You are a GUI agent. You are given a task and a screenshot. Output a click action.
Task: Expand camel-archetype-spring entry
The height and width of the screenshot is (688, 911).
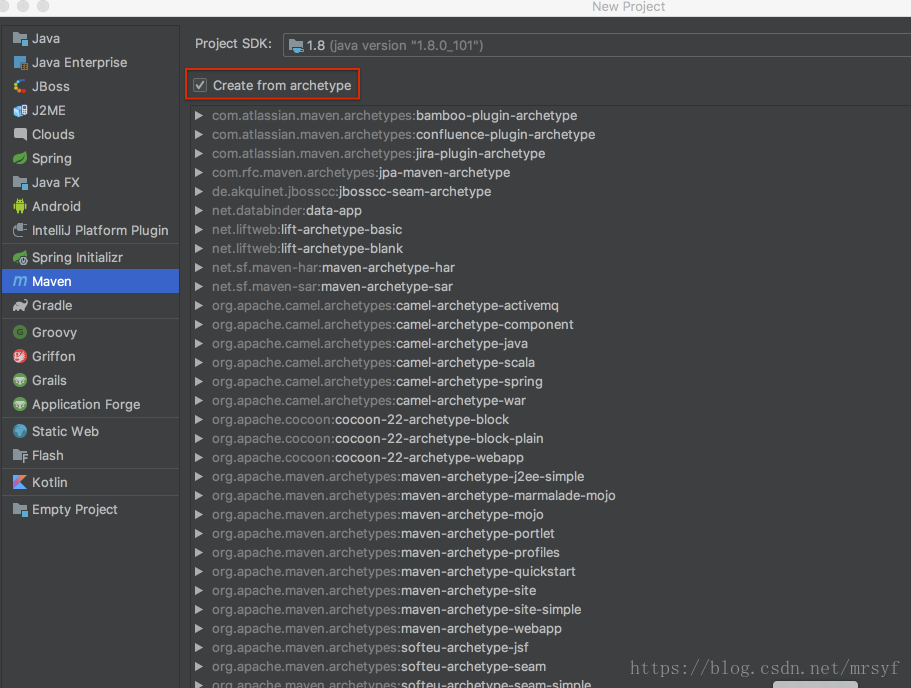199,382
